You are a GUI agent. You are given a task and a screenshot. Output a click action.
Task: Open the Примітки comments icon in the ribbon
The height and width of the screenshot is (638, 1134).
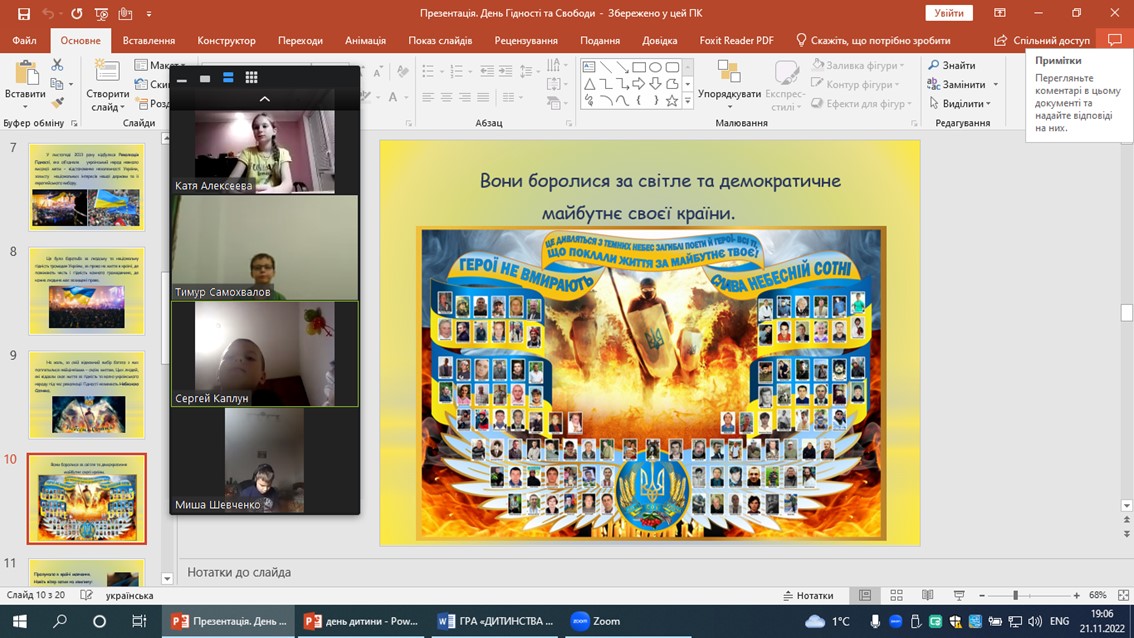click(1115, 41)
